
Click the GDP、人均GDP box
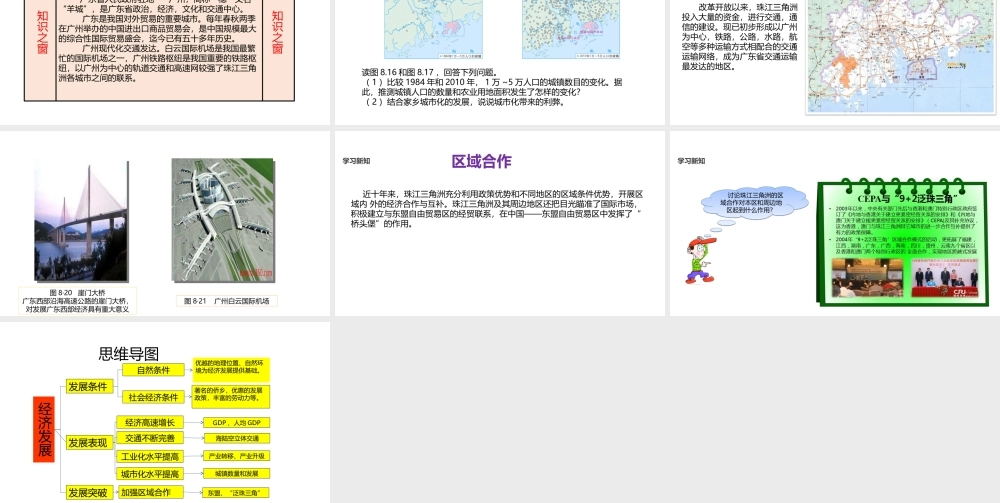[237, 423]
